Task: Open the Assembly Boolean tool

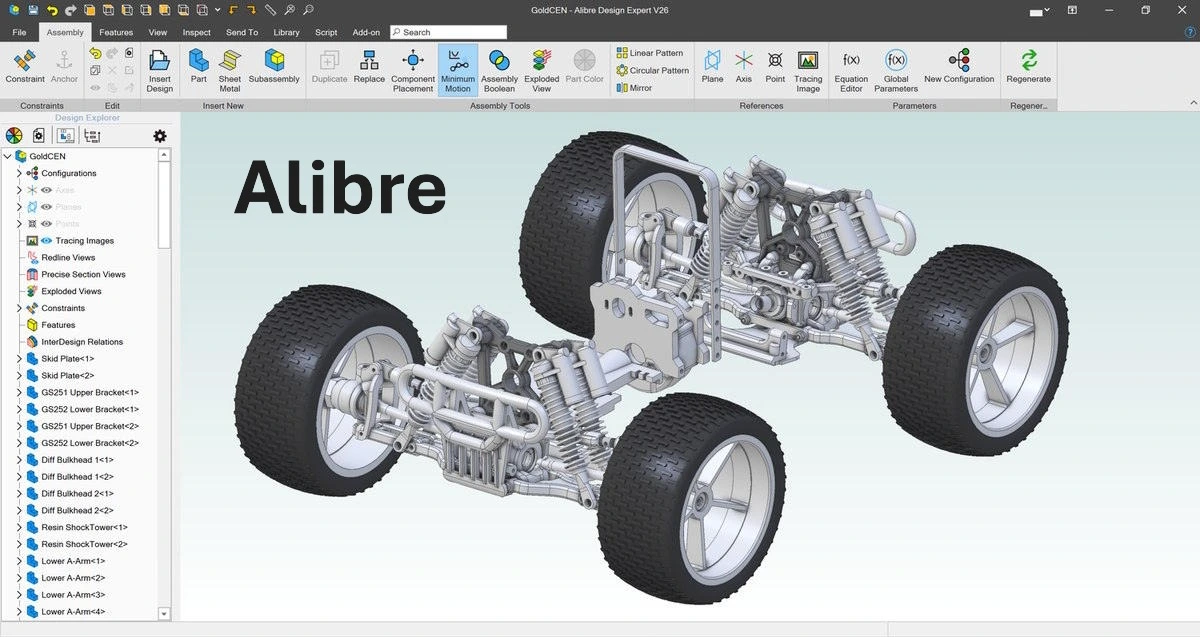Action: [x=499, y=70]
